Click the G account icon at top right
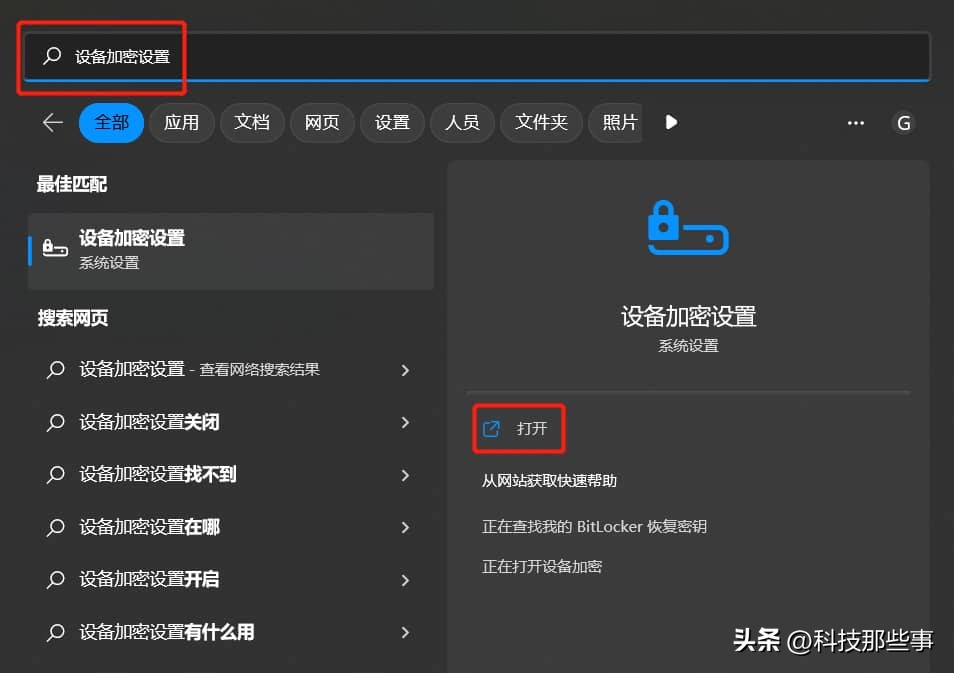This screenshot has width=954, height=673. (904, 122)
